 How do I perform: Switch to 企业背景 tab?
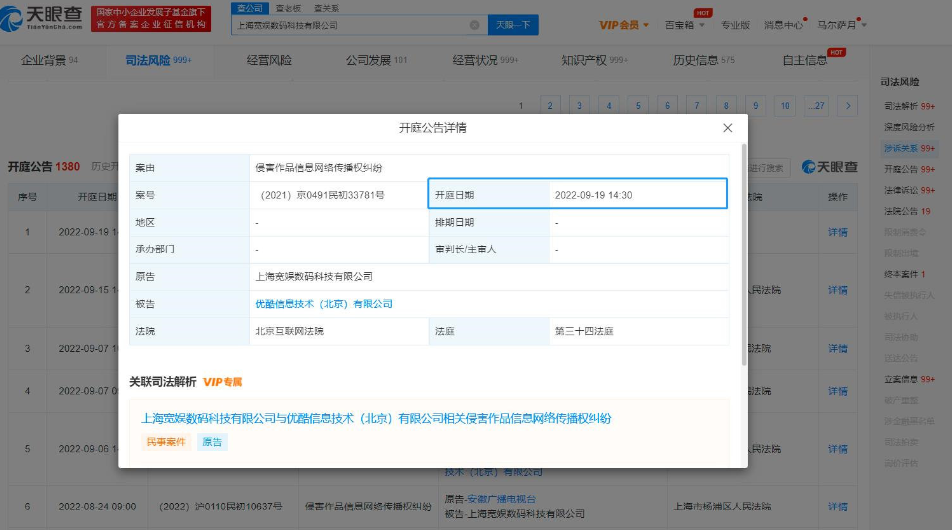coord(49,60)
